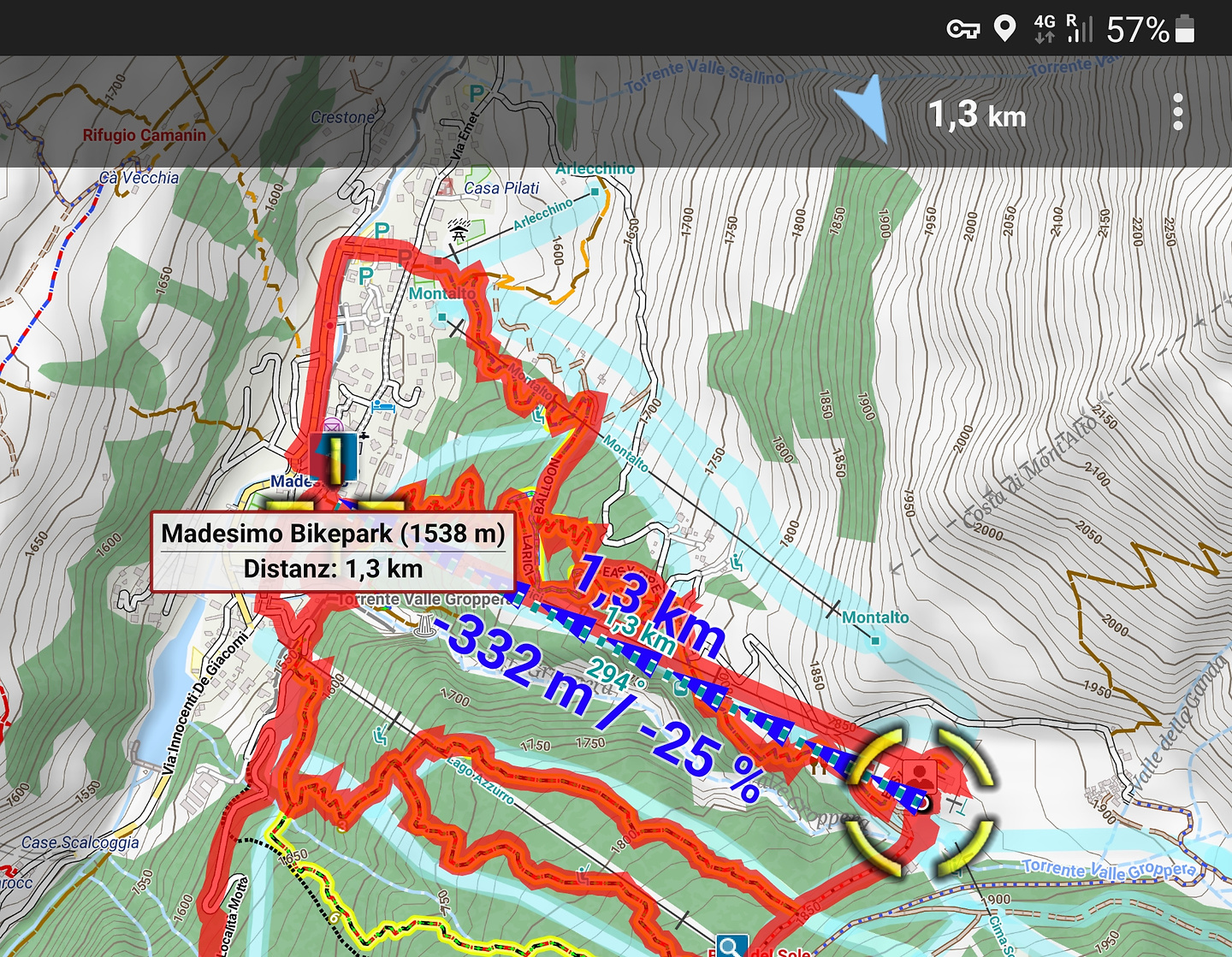Tap the 'Torrente Valle Stallino' stream label
The image size is (1232, 957).
[704, 75]
